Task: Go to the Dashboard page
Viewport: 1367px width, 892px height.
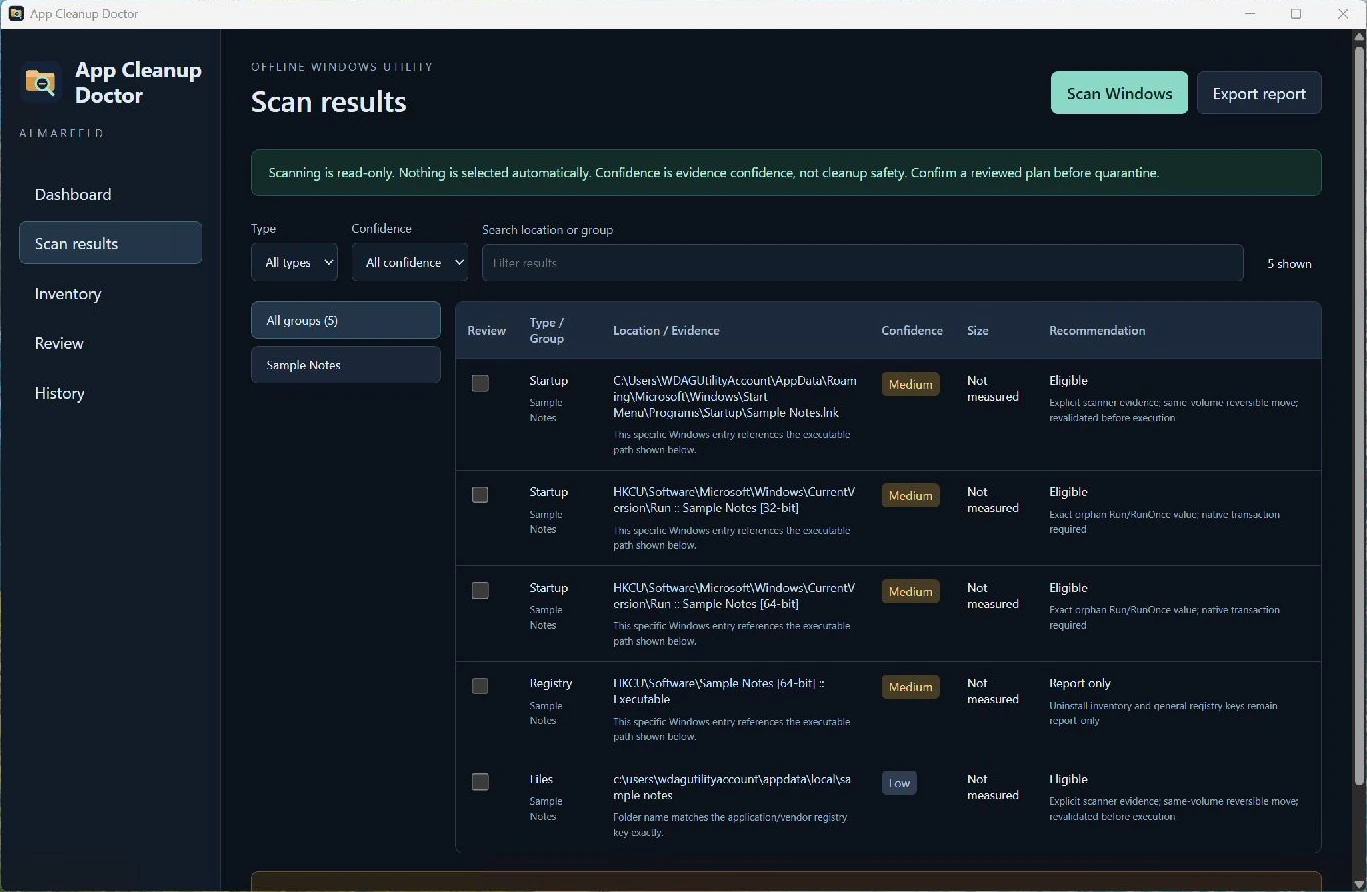Action: point(110,194)
